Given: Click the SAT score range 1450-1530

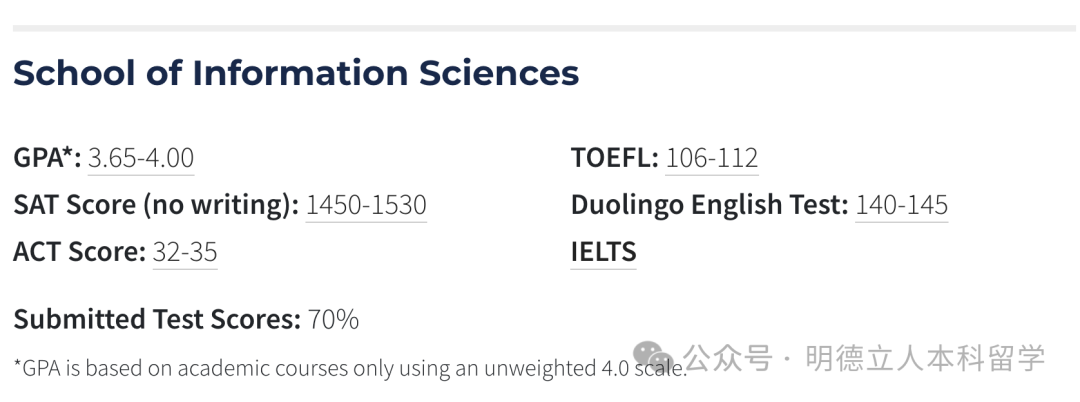Looking at the screenshot, I should (366, 205).
